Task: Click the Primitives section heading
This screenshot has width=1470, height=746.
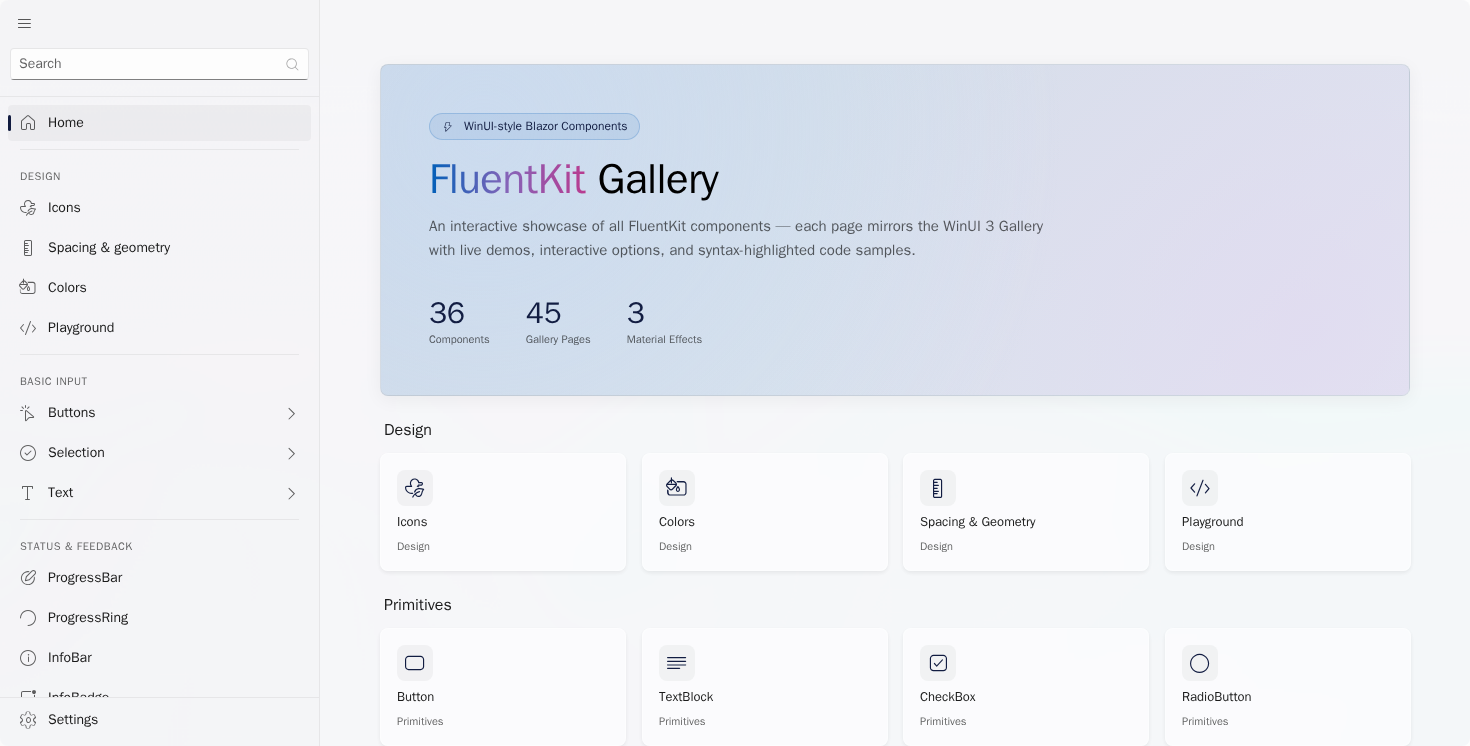Action: [x=418, y=605]
